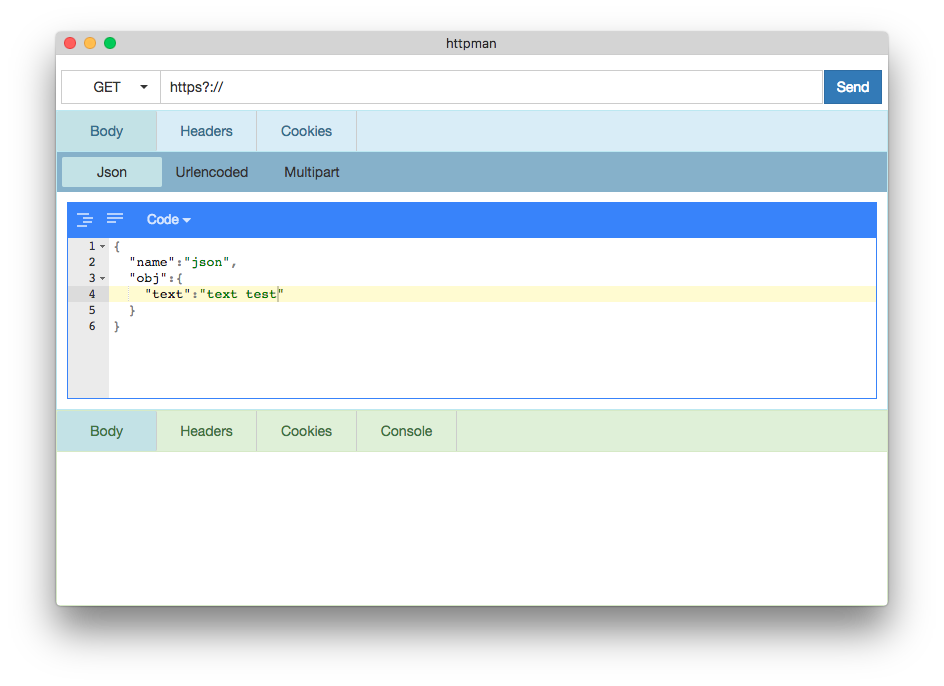Image resolution: width=944 pixels, height=686 pixels.
Task: Close the httpman window
Action: tap(70, 43)
